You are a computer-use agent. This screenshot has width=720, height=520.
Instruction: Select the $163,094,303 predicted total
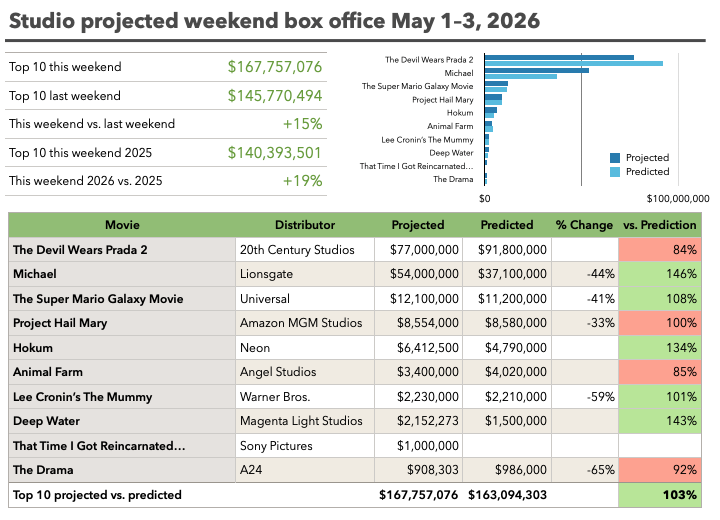[x=507, y=495]
